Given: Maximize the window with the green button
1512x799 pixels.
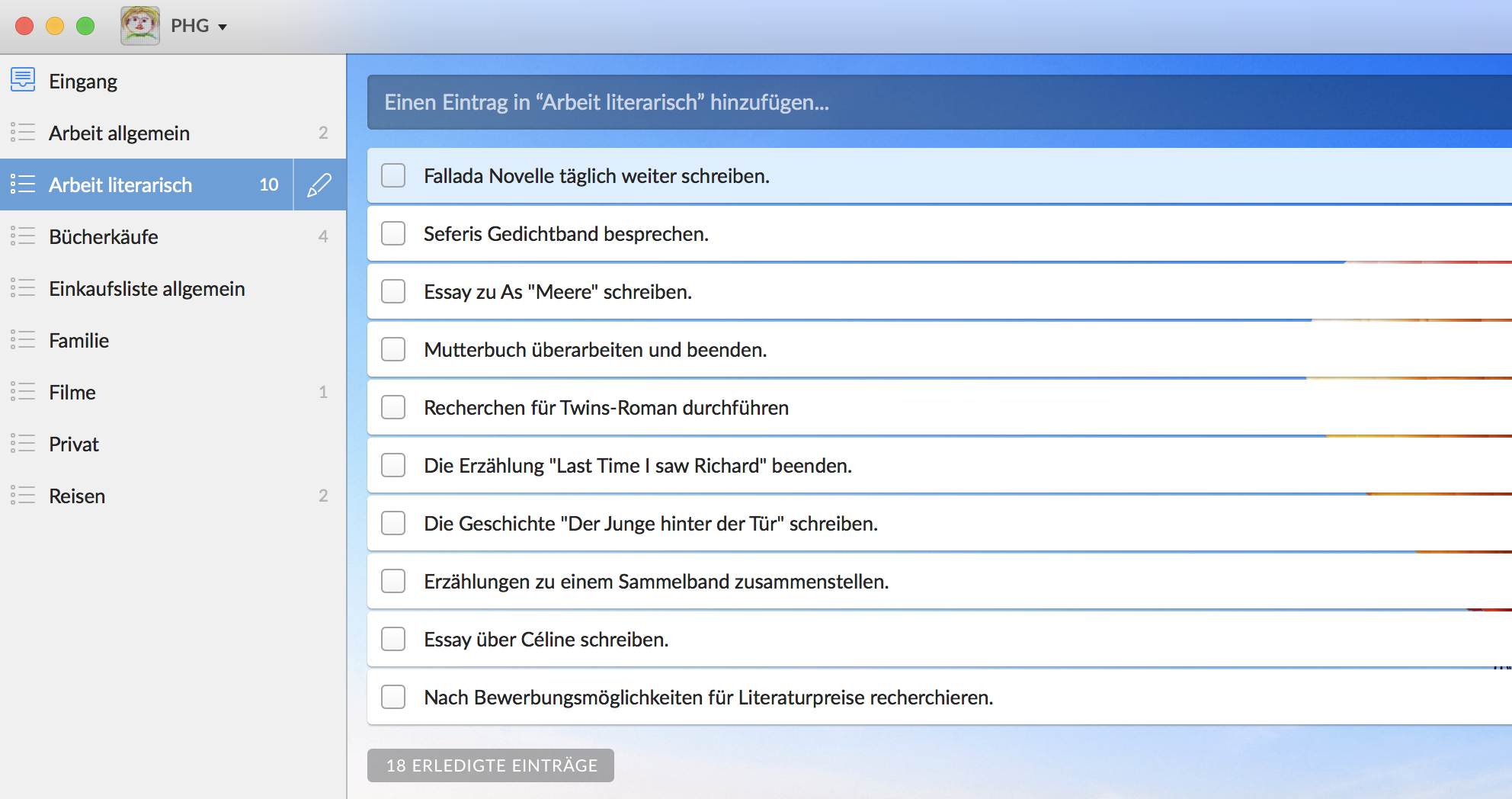Looking at the screenshot, I should click(85, 26).
